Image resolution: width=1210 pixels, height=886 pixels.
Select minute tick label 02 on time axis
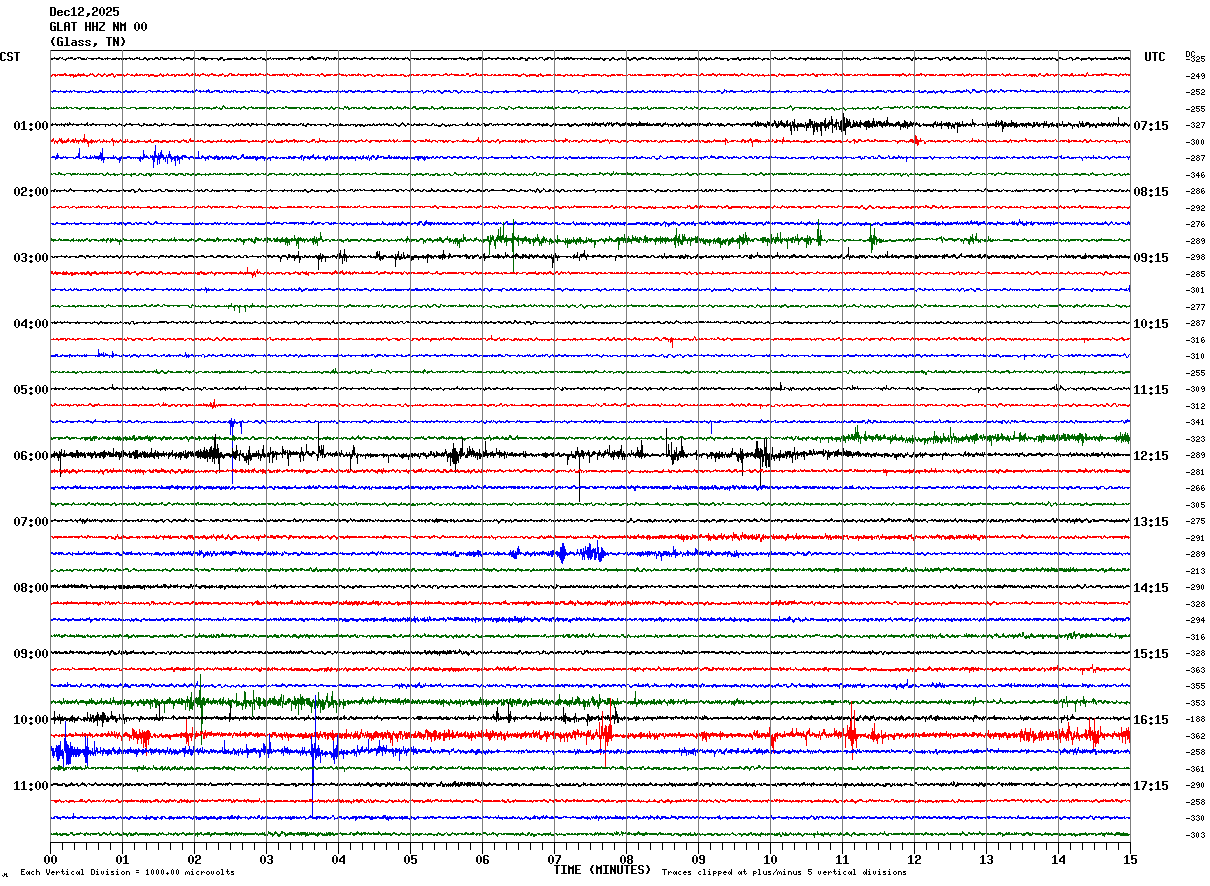pyautogui.click(x=194, y=859)
